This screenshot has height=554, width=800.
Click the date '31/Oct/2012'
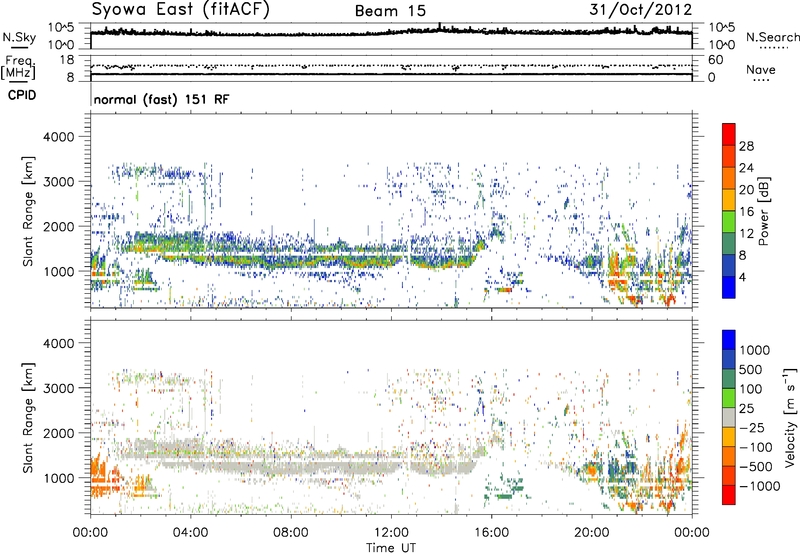641,10
